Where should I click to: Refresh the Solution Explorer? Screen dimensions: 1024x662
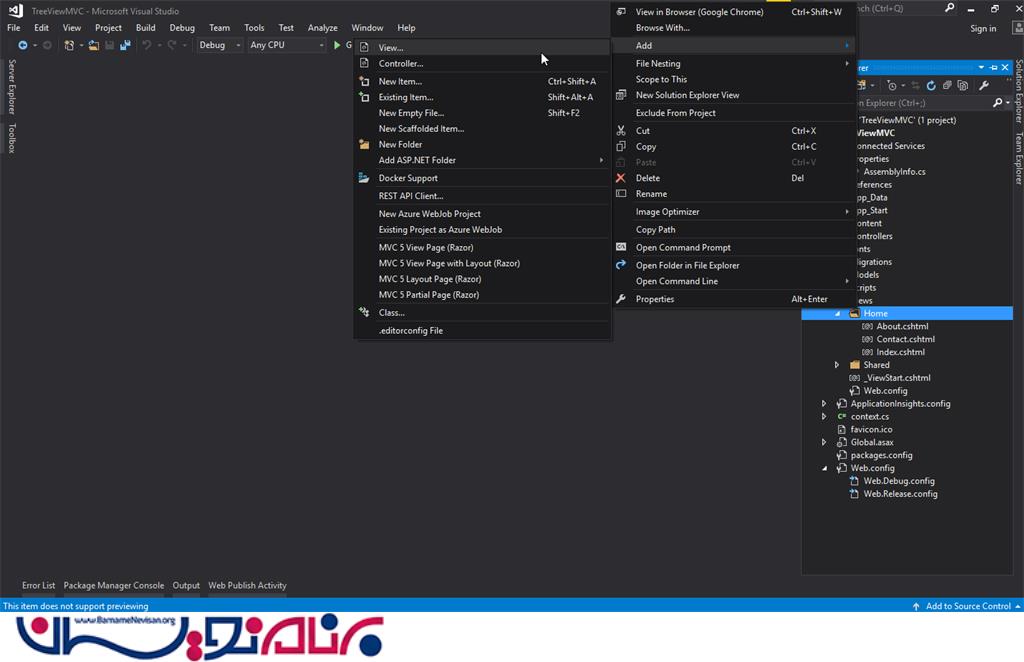click(x=931, y=86)
